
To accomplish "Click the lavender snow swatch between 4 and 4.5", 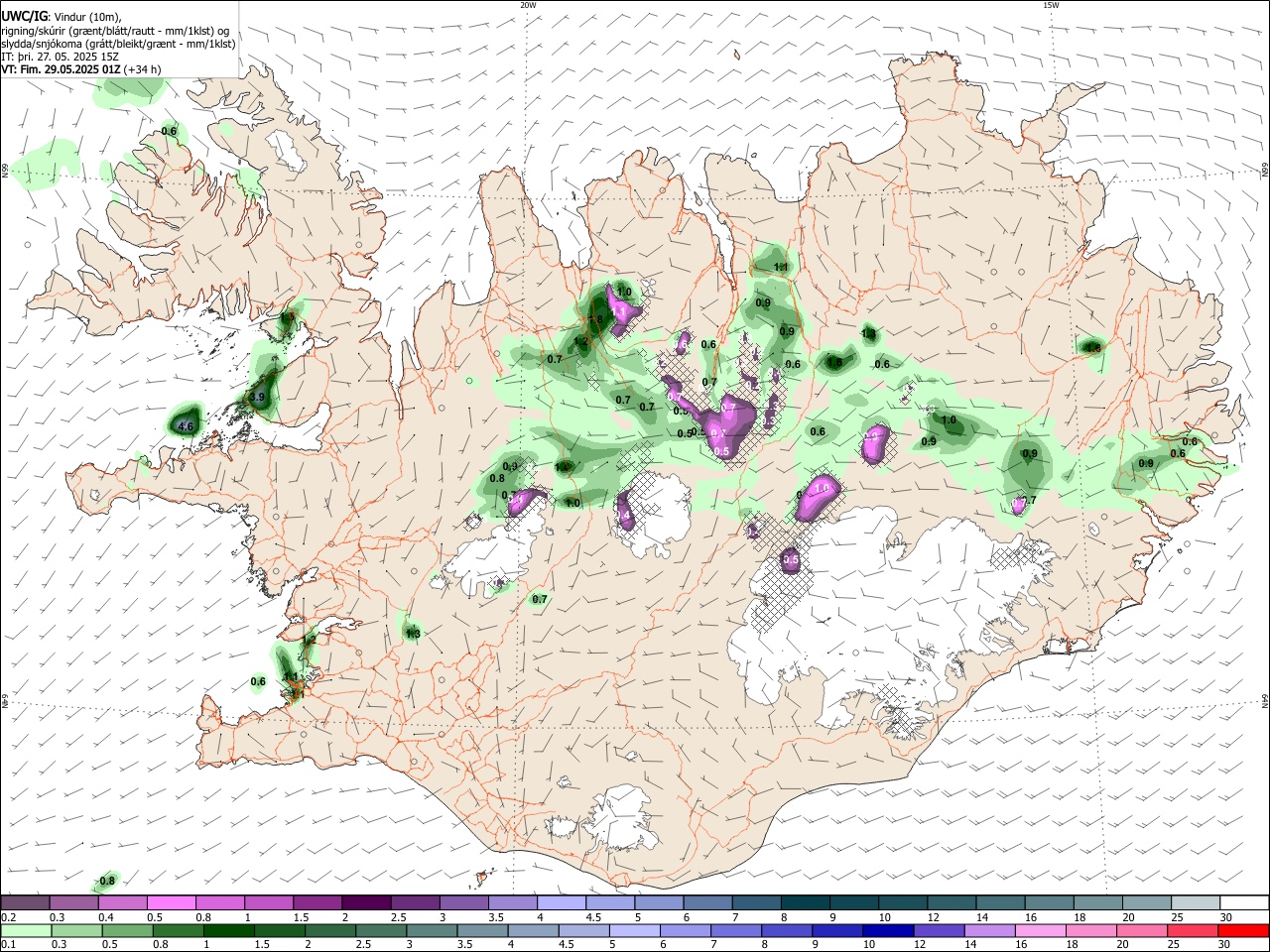I will pos(561,902).
